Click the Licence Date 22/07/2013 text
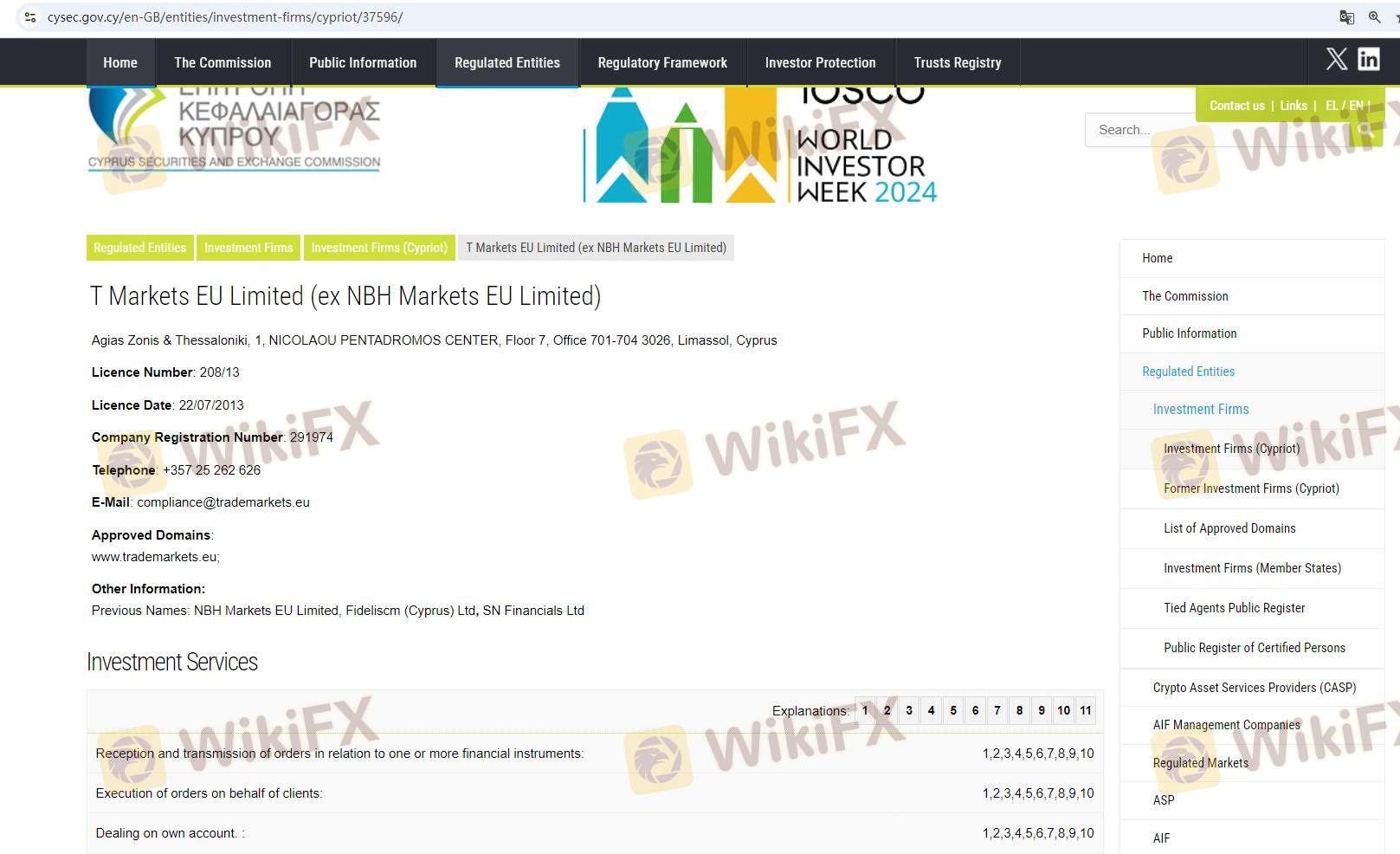Image resolution: width=1400 pixels, height=854 pixels. [x=168, y=405]
